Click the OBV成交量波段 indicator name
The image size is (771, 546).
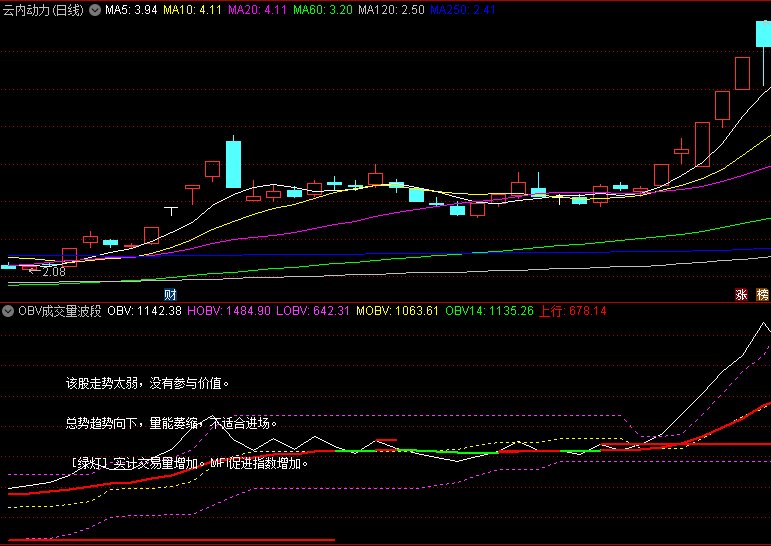point(59,311)
